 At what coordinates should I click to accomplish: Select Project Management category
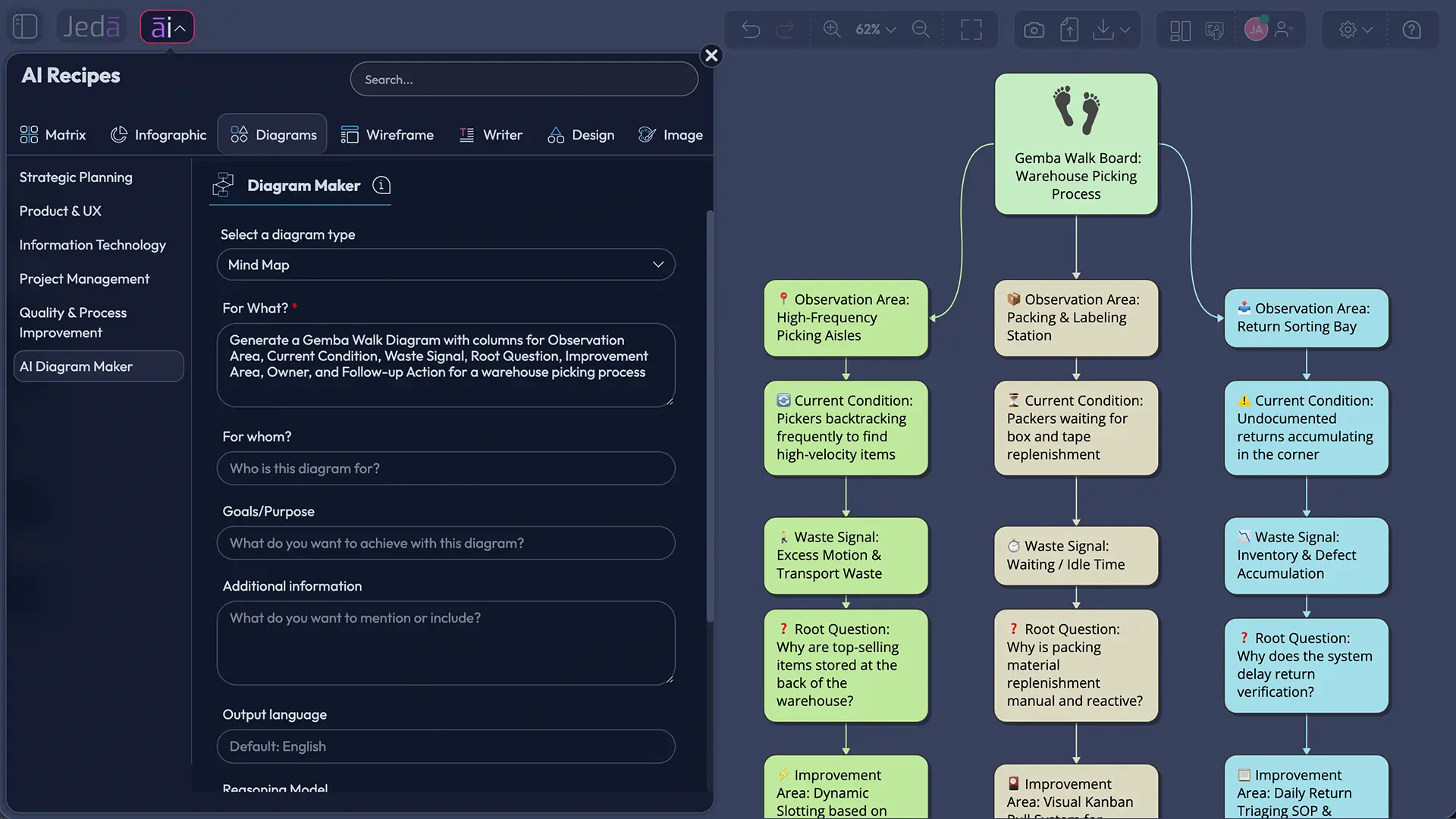point(84,279)
